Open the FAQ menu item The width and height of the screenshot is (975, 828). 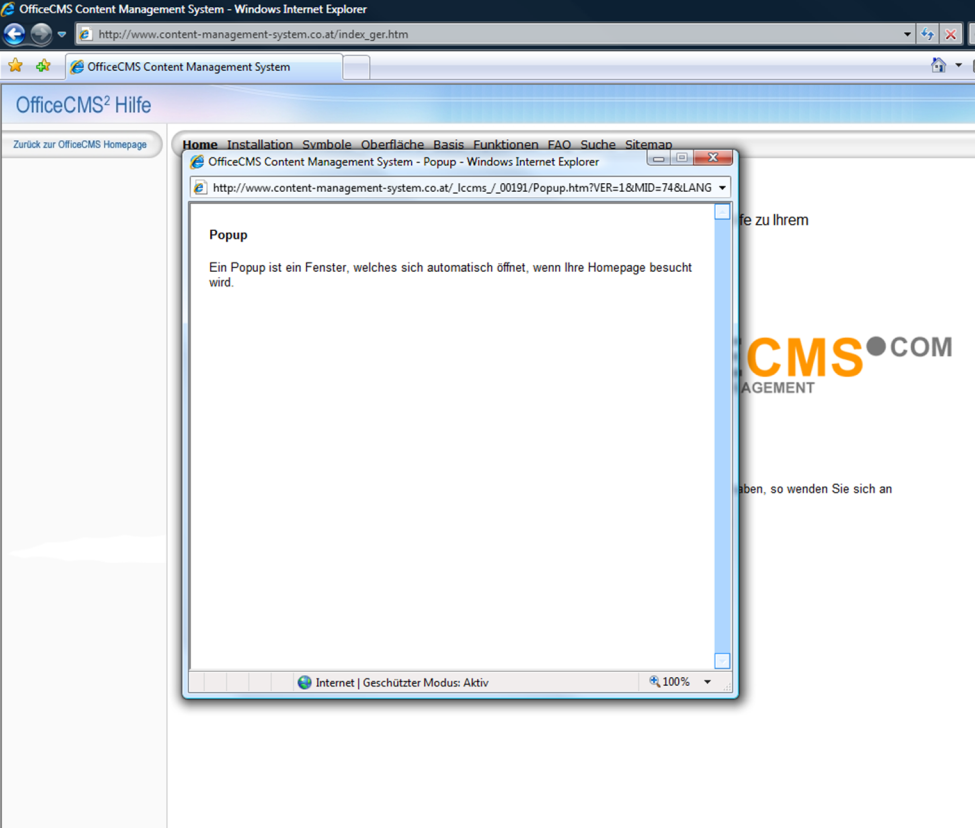click(x=559, y=144)
